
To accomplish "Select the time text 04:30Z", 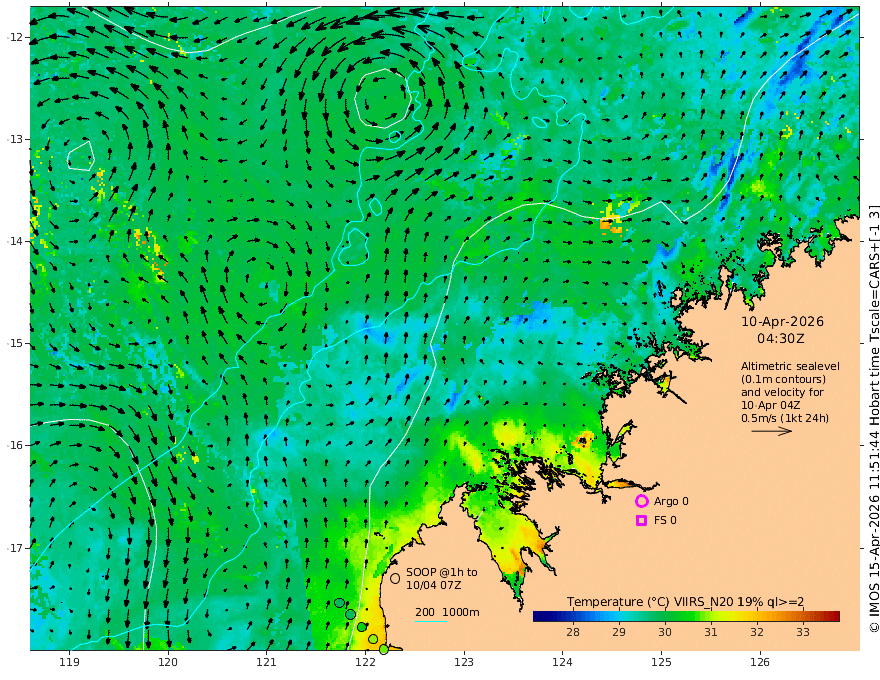I will (x=781, y=339).
